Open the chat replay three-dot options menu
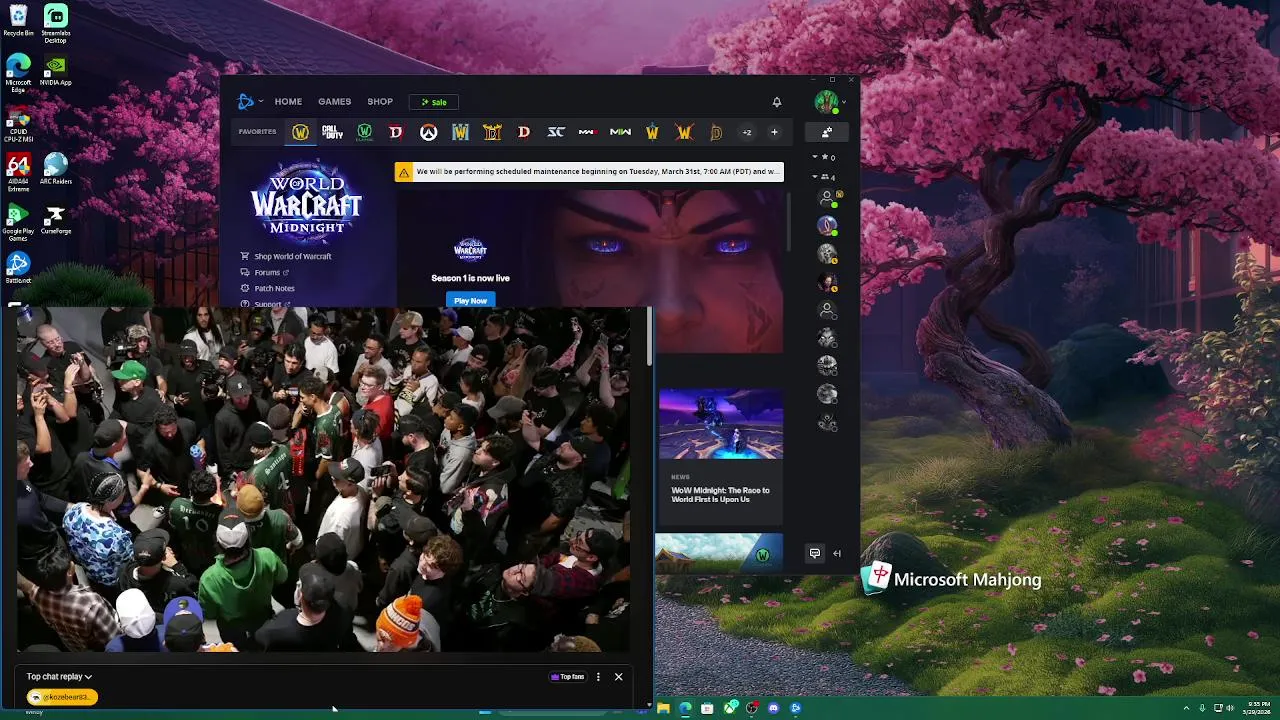 598,677
